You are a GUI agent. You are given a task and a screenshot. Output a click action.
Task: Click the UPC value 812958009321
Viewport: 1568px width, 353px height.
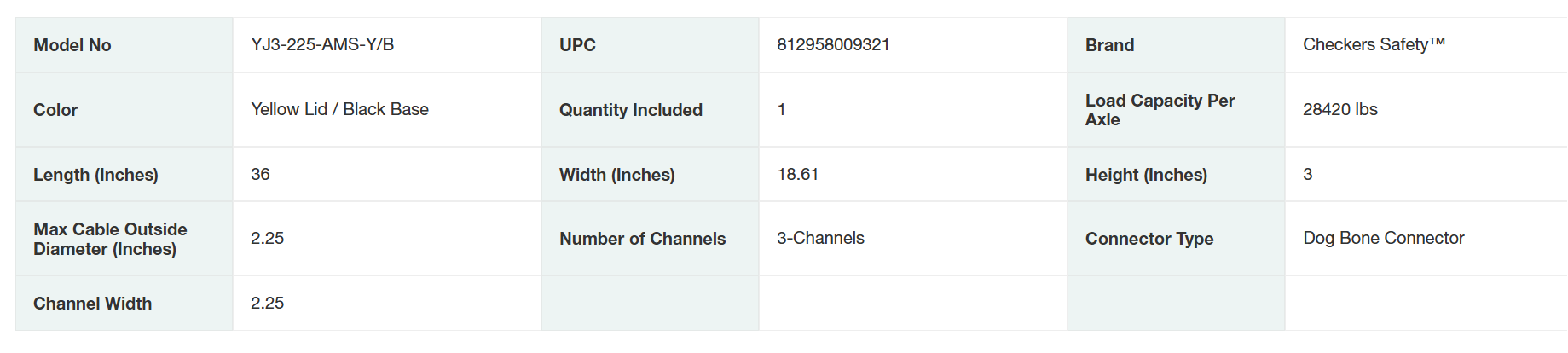[x=833, y=44]
